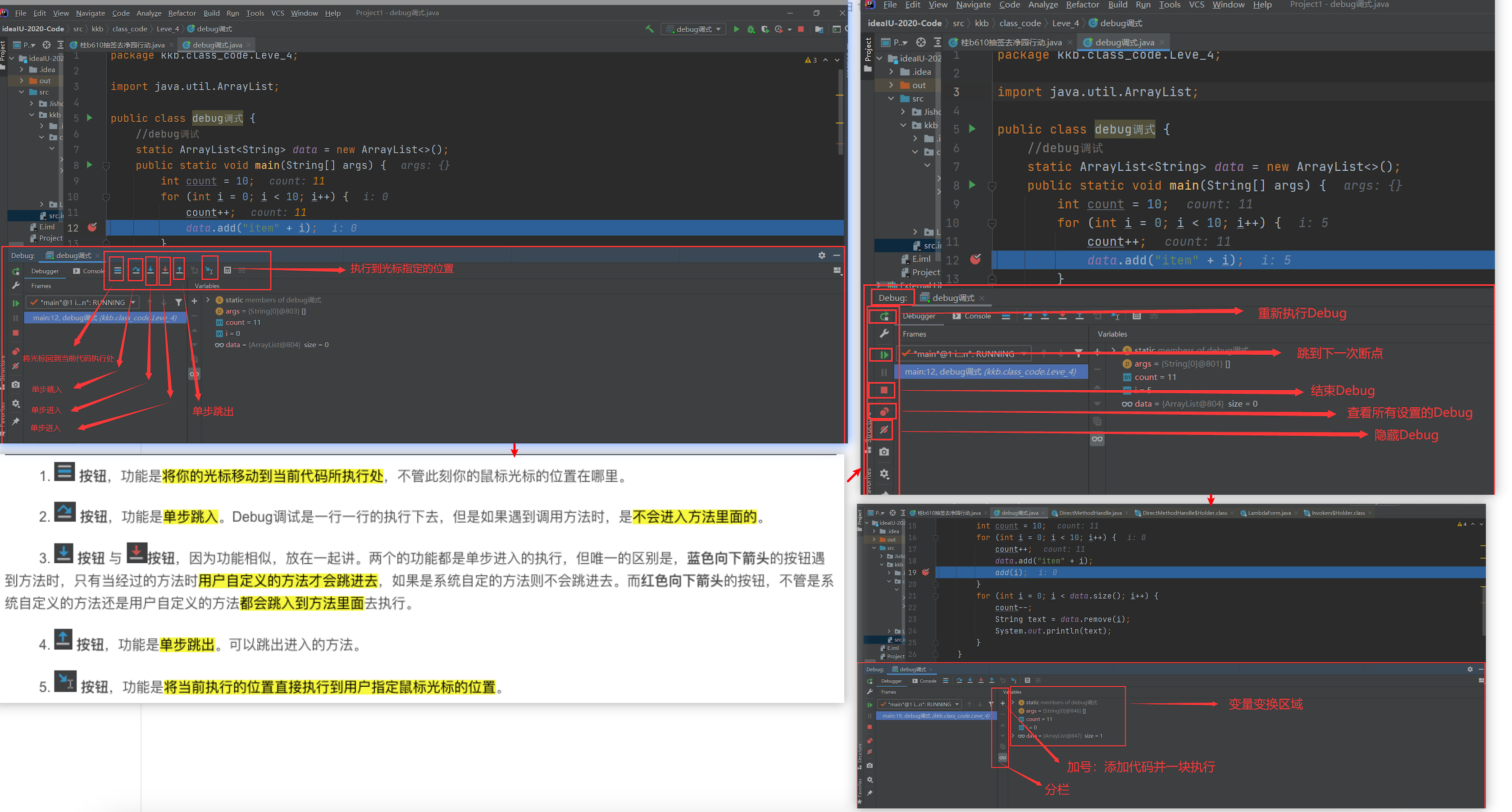This screenshot has height=812, width=1512.
Task: Expand .idea folder in top-left project tree
Action: pos(22,69)
